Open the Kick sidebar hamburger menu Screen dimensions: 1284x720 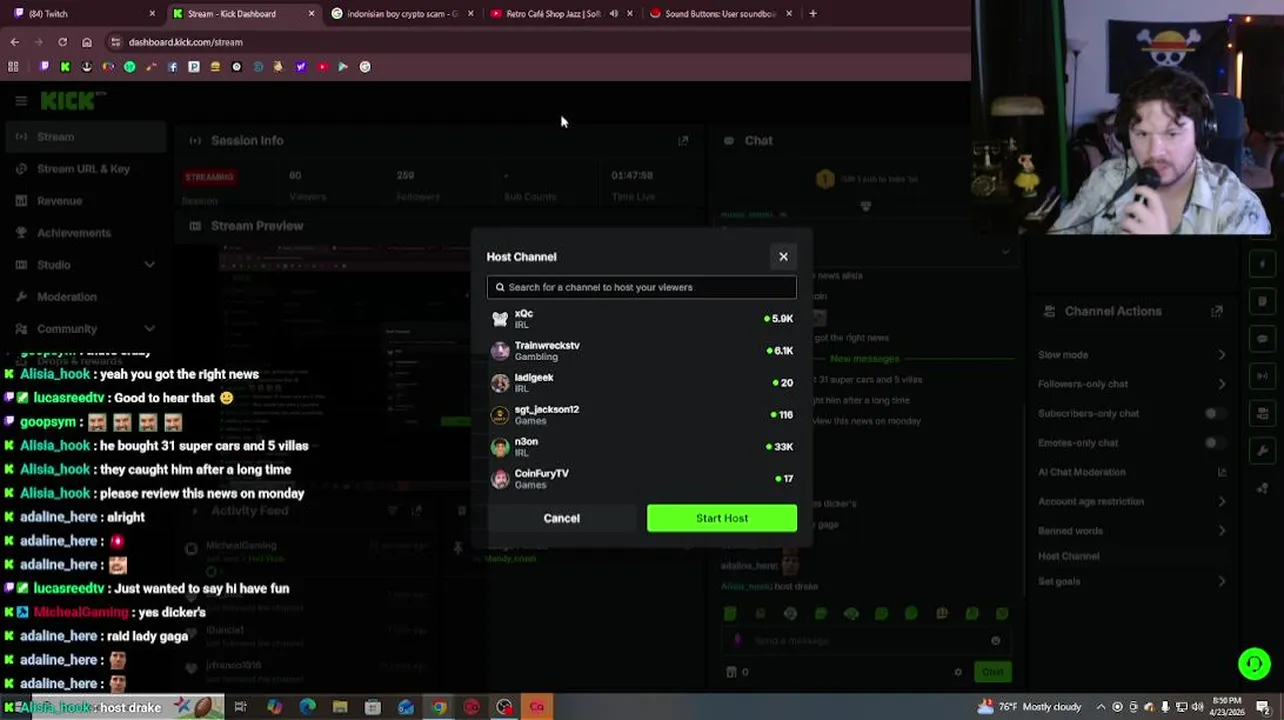coord(21,101)
